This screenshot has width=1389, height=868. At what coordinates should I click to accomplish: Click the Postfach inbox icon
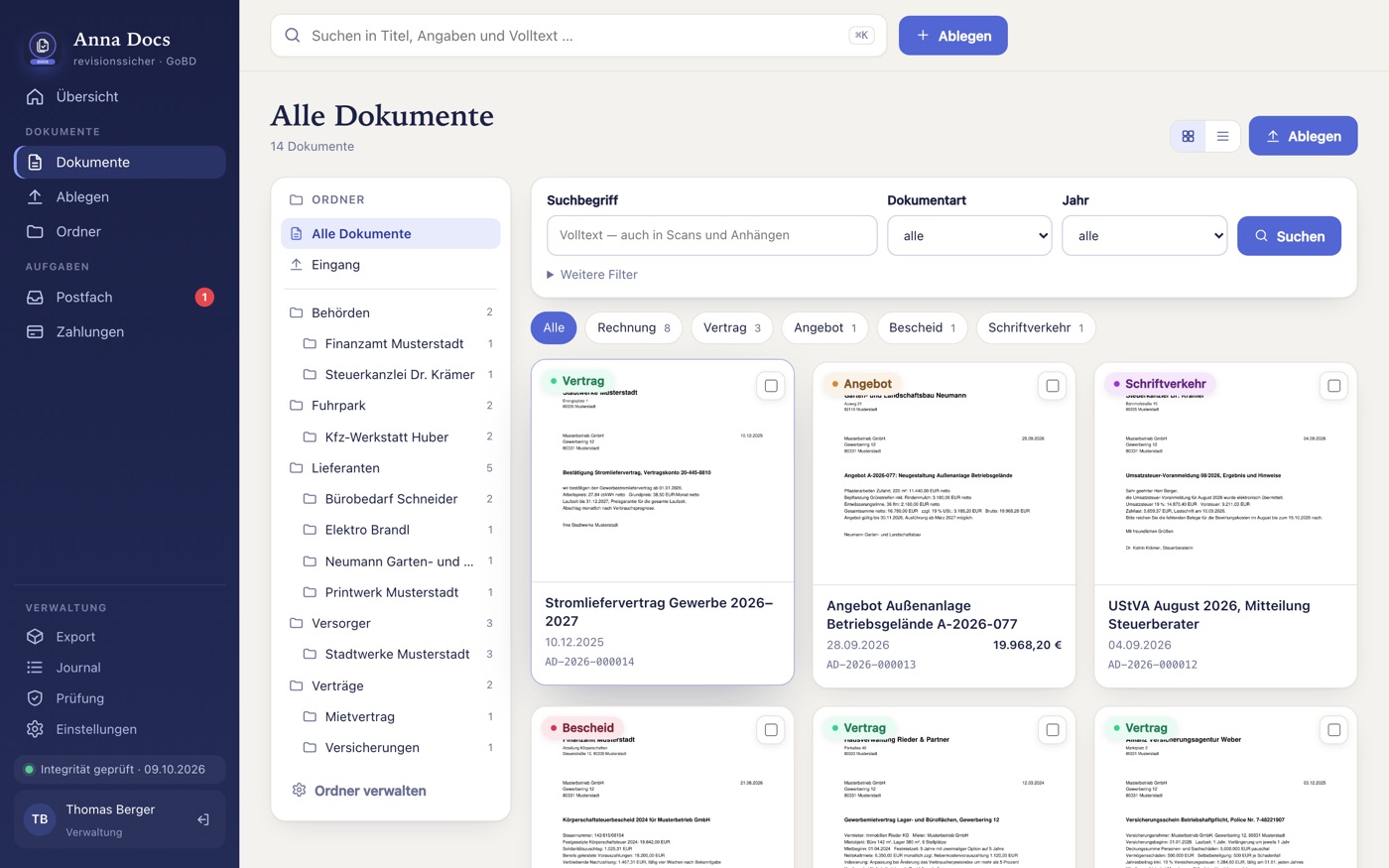[x=35, y=297]
